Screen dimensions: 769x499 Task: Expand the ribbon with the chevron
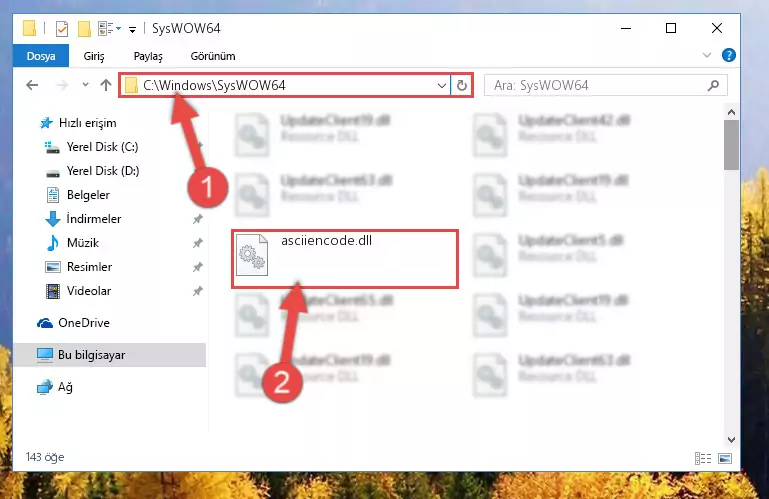(707, 55)
